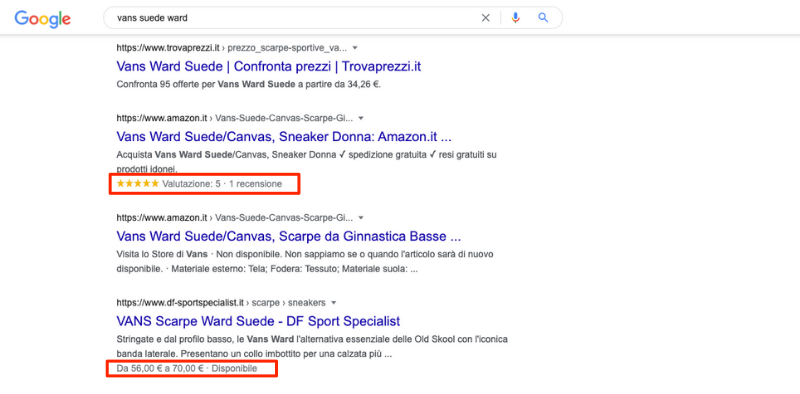Submit search with magnifying glass icon
800x394 pixels.
point(543,18)
